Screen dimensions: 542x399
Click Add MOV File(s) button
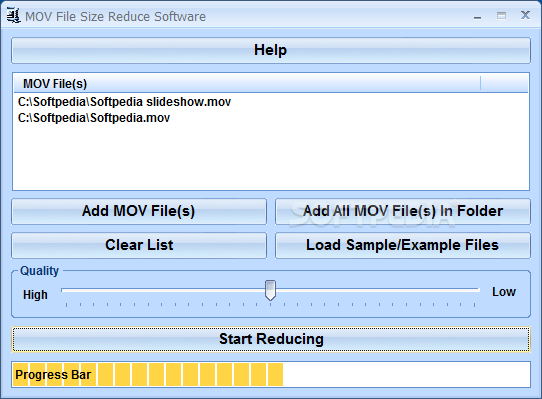139,211
